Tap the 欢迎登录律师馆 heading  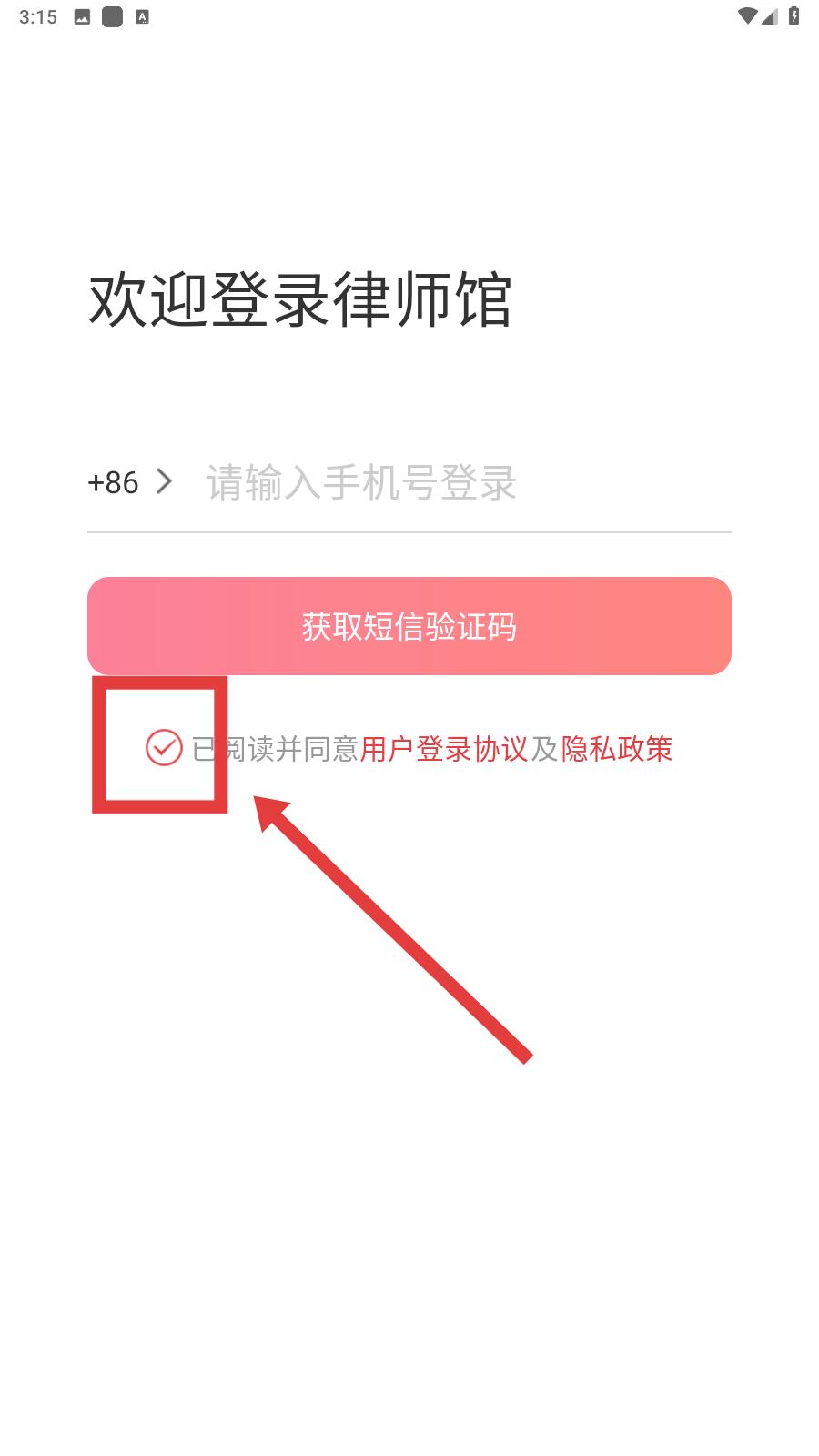point(300,298)
